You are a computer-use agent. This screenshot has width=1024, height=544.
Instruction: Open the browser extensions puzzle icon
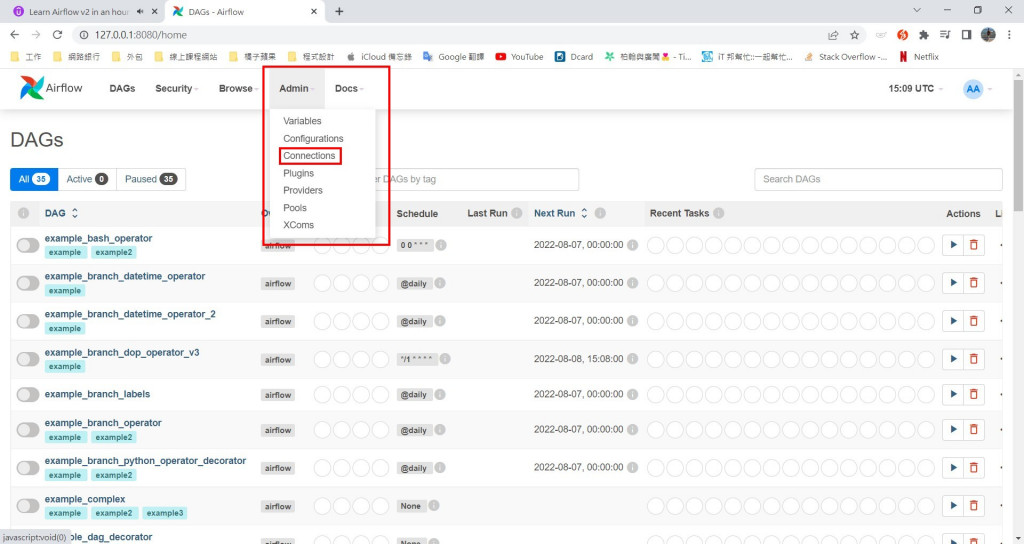click(923, 35)
